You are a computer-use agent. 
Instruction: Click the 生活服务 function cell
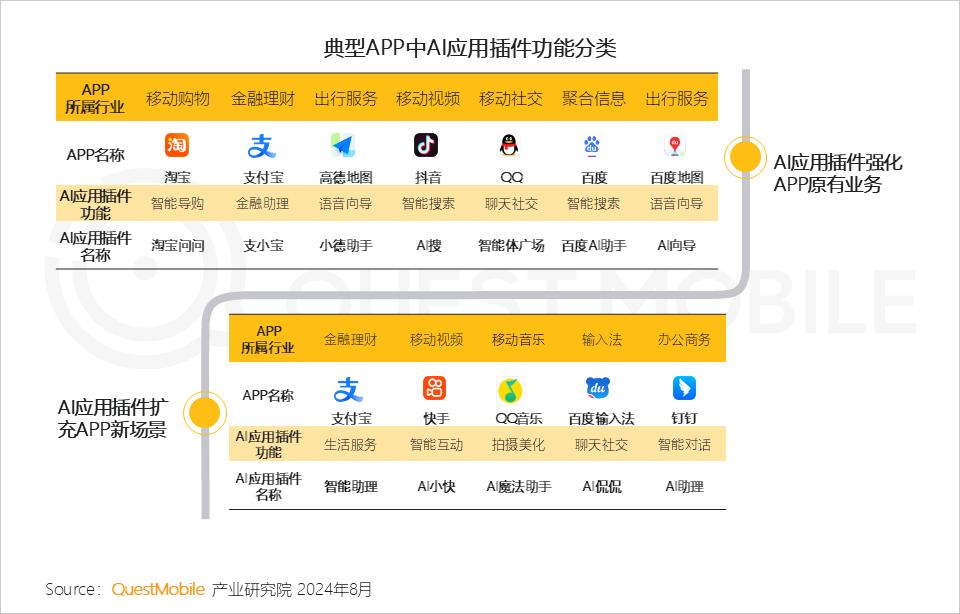(x=350, y=444)
